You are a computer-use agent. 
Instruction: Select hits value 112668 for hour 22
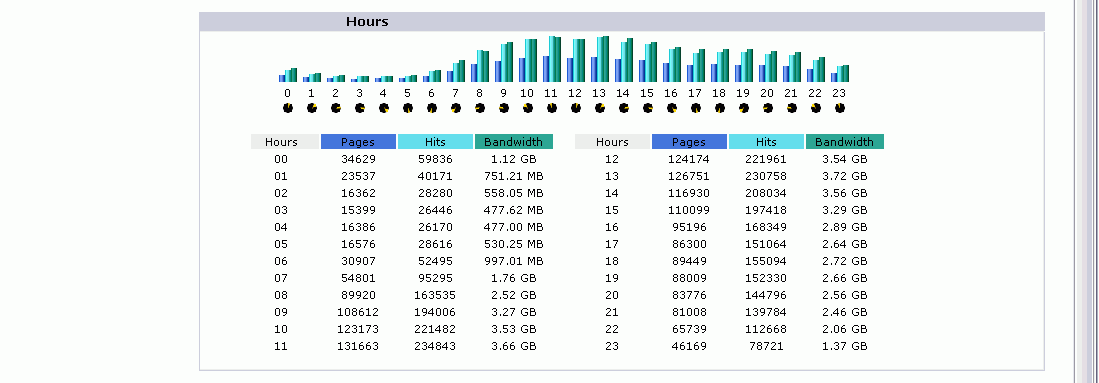click(x=766, y=329)
